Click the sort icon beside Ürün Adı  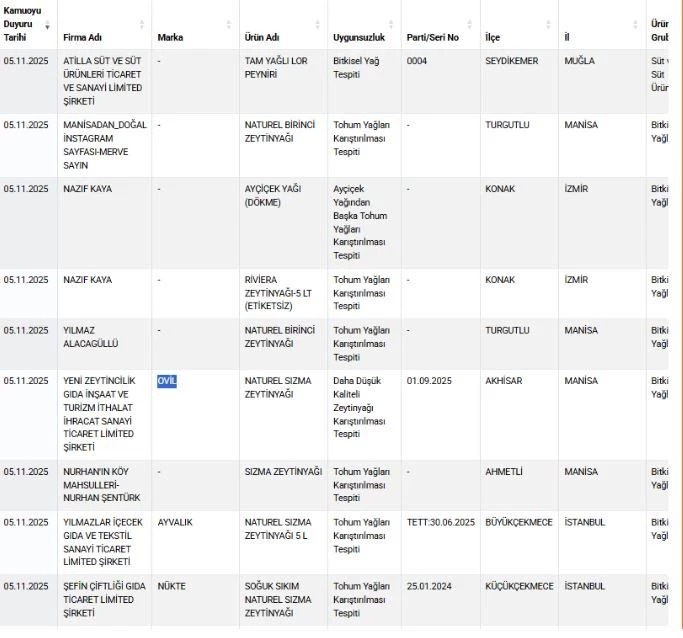tap(316, 25)
